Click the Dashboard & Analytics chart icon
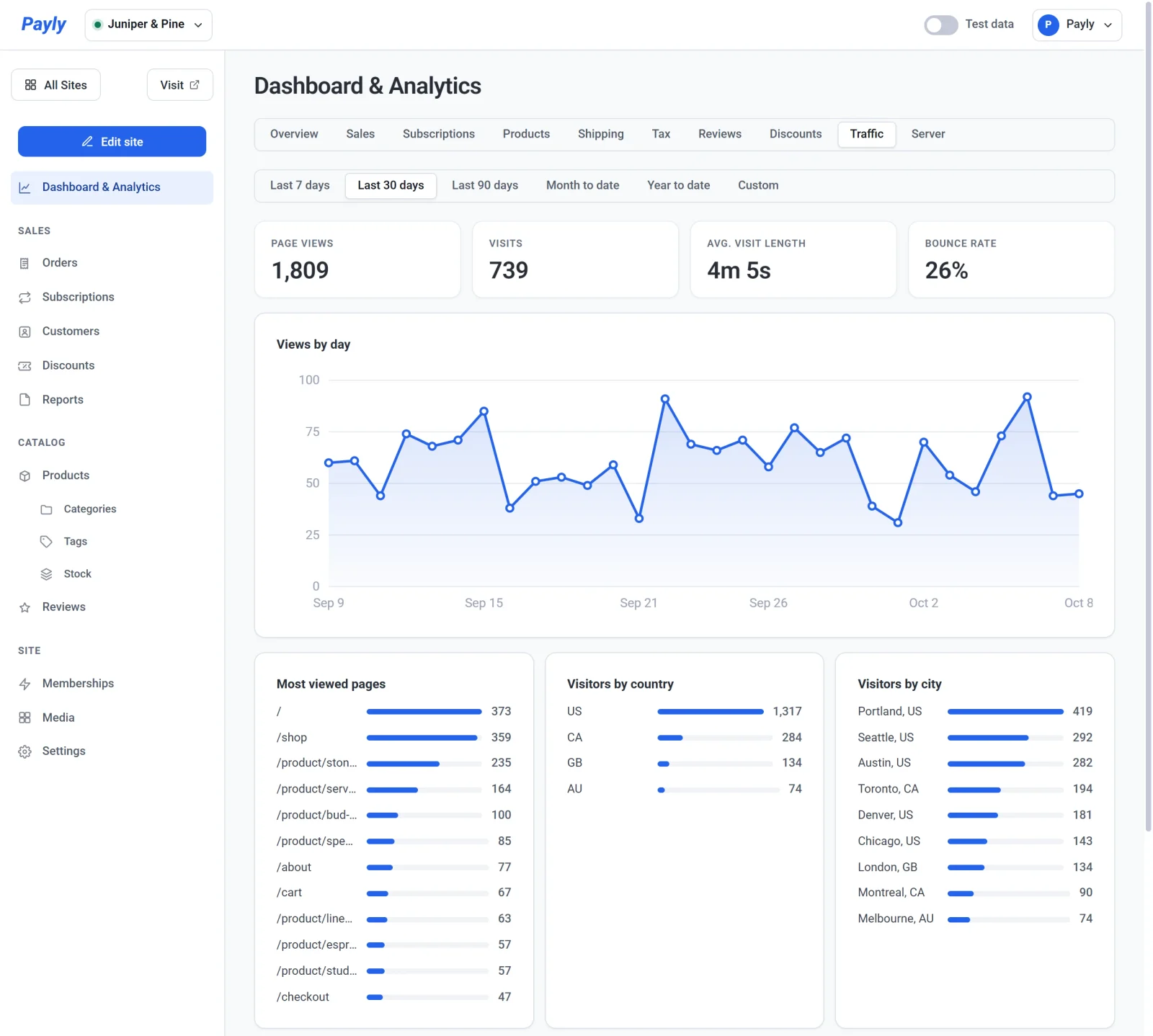Image resolution: width=1153 pixels, height=1036 pixels. [25, 187]
